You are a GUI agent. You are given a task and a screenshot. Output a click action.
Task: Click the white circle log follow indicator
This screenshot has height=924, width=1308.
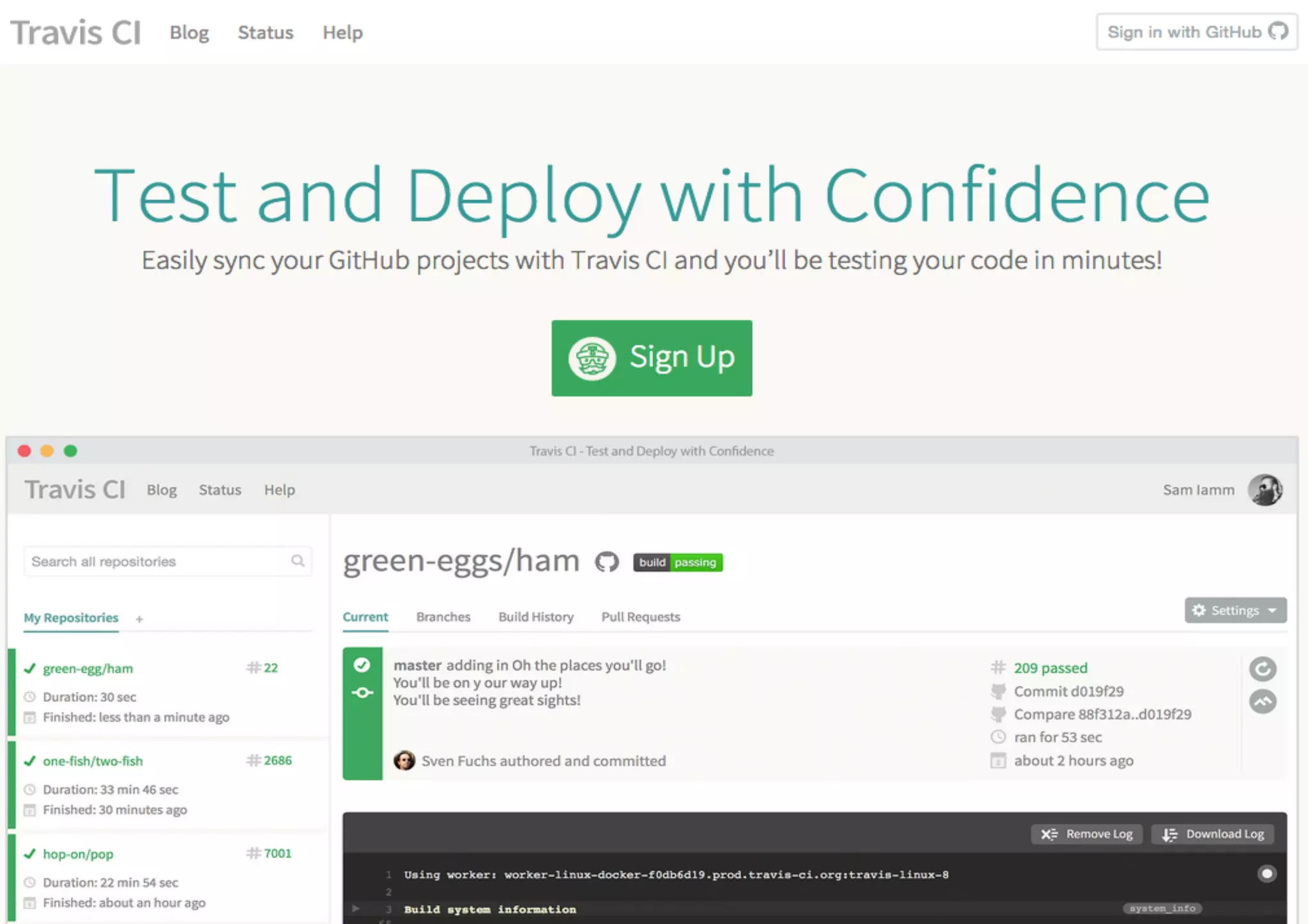click(x=1266, y=873)
